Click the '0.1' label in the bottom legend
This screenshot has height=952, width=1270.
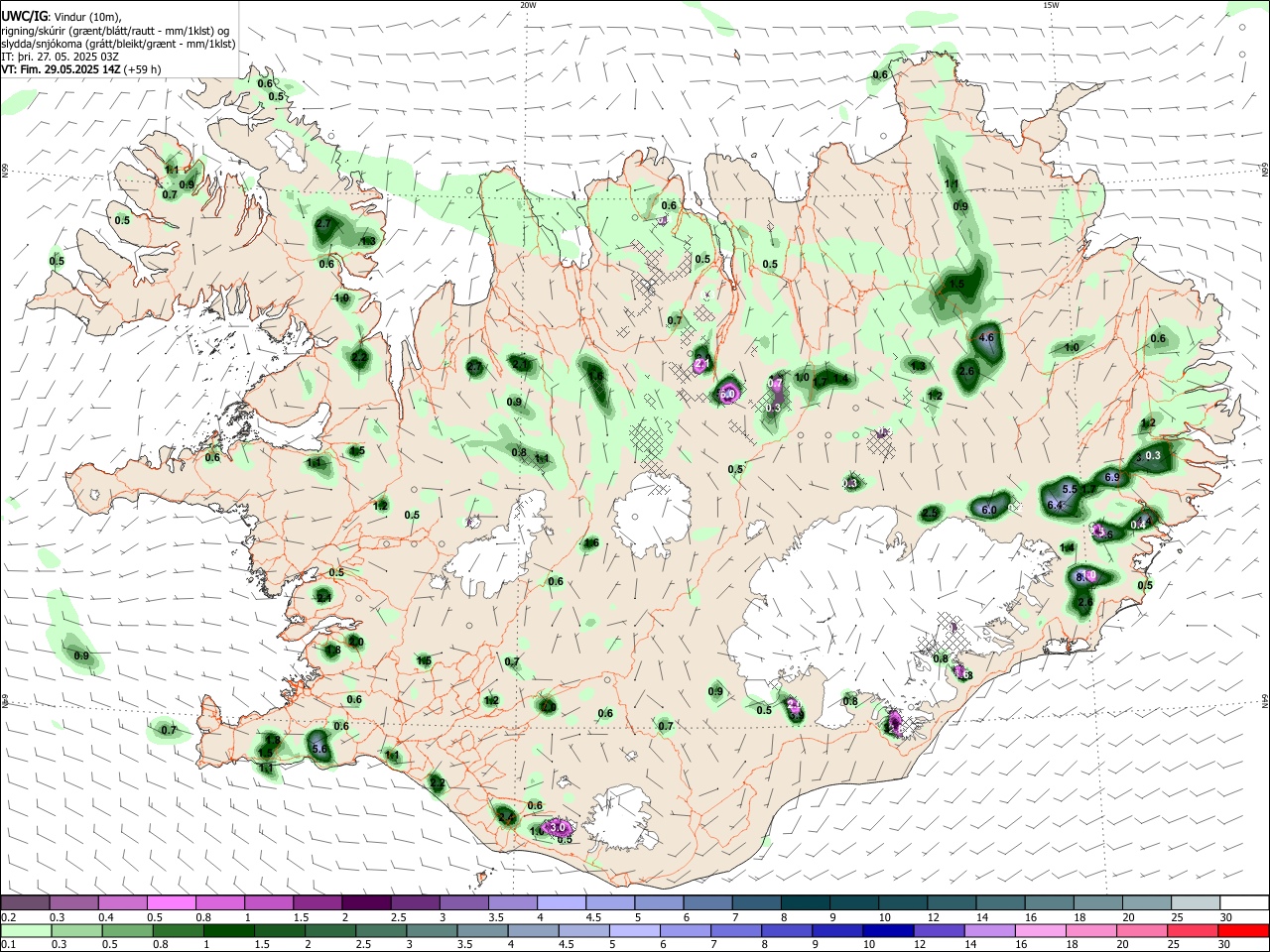(x=9, y=945)
